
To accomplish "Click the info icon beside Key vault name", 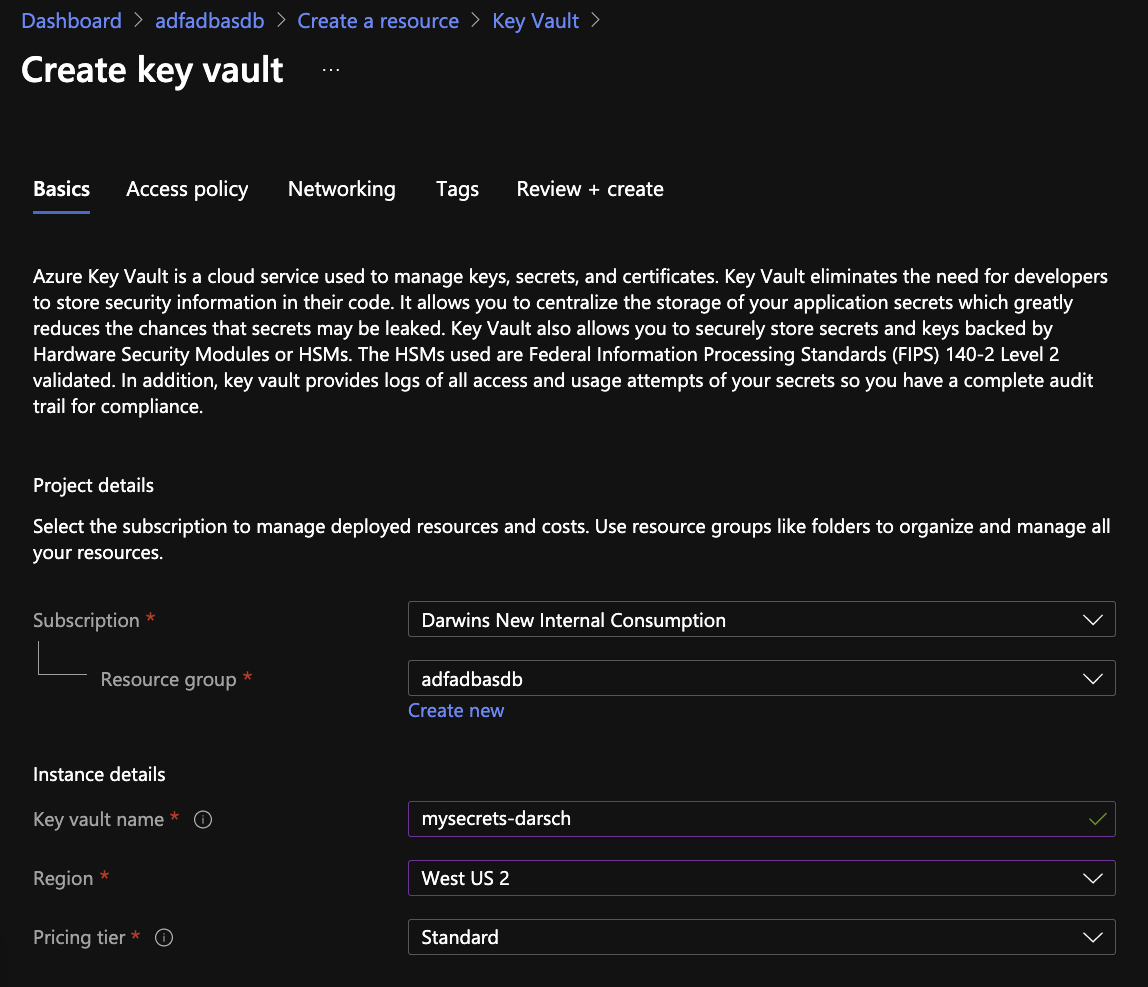I will click(x=203, y=819).
